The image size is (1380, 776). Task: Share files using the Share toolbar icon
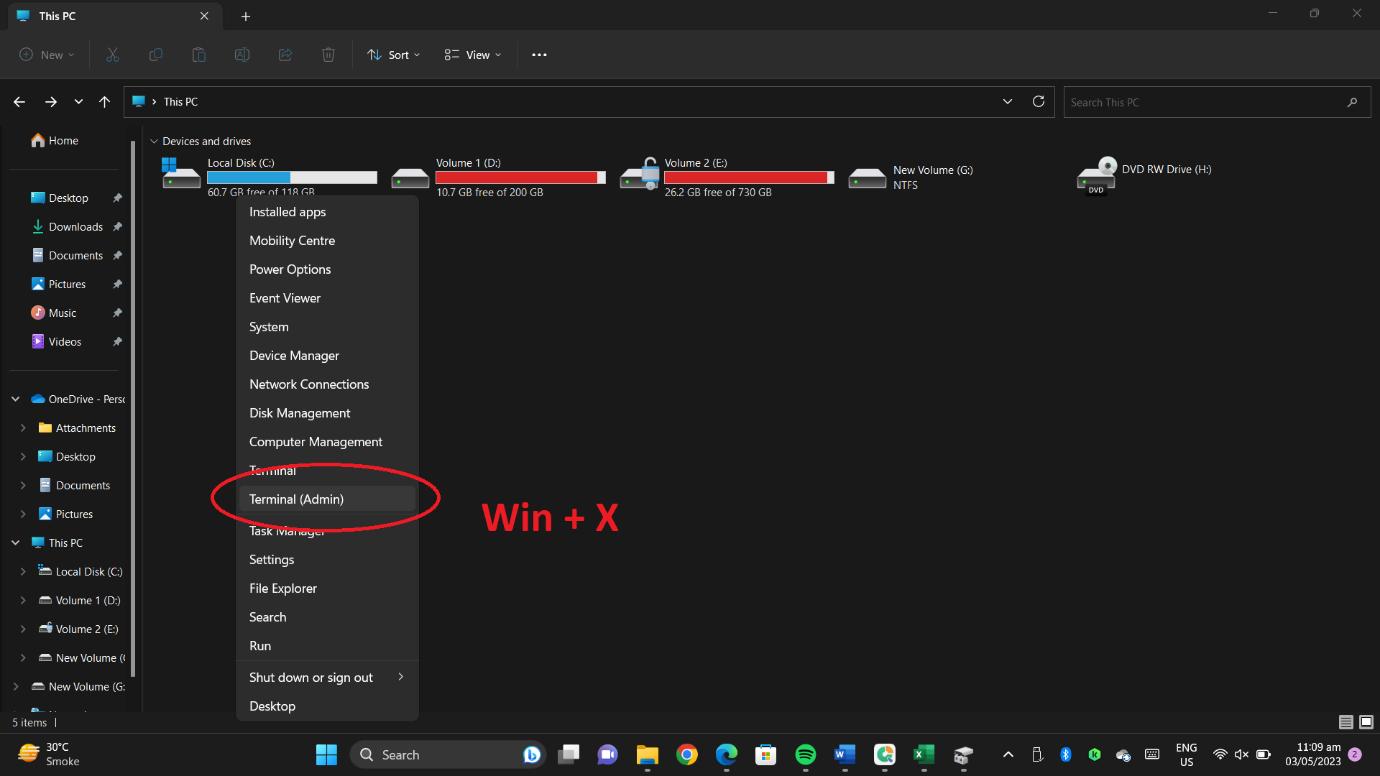(x=285, y=55)
